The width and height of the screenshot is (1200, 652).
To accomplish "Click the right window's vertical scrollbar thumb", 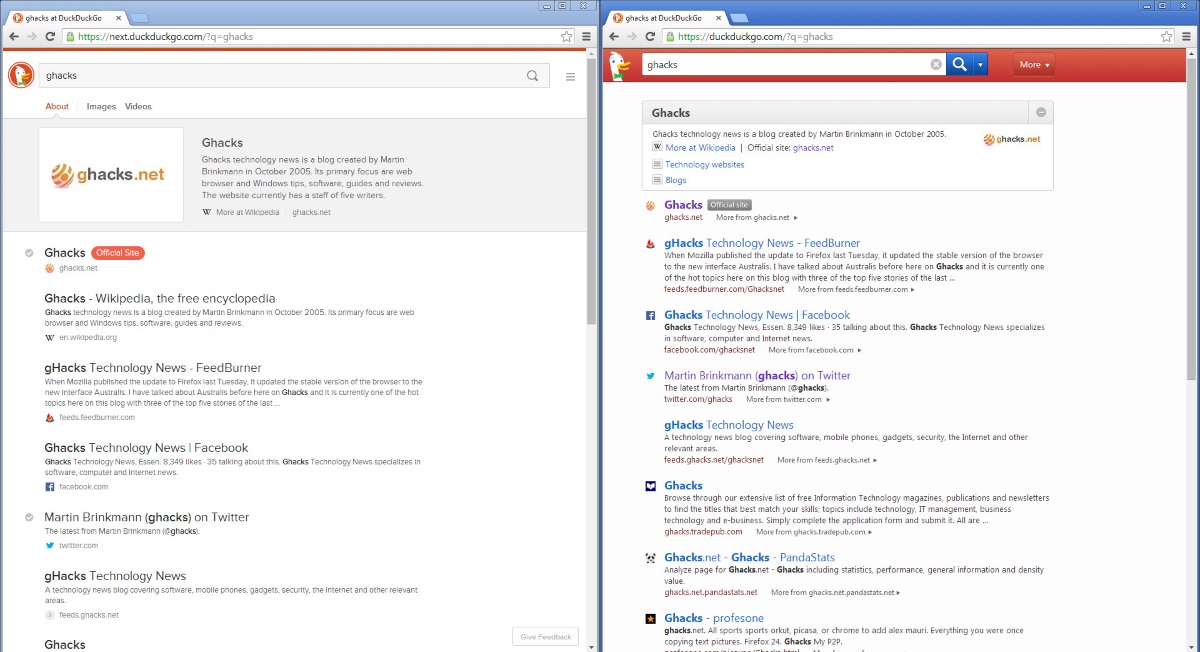I will (1192, 220).
